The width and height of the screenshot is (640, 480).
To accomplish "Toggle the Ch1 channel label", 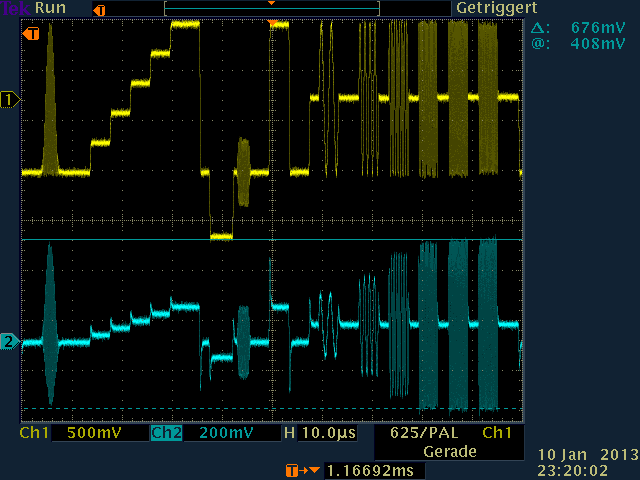I will pyautogui.click(x=34, y=434).
